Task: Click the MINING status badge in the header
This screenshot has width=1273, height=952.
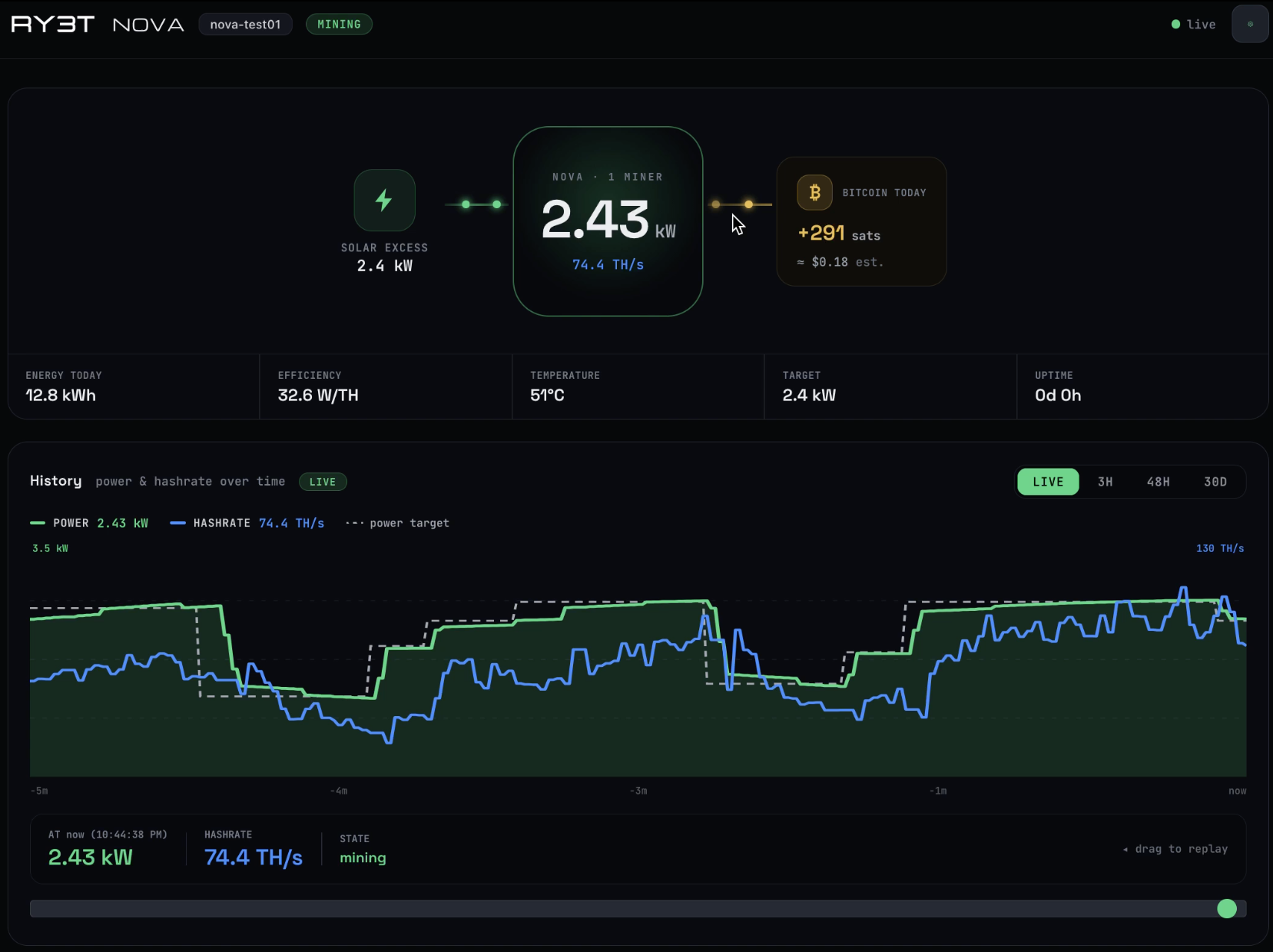Action: tap(339, 25)
